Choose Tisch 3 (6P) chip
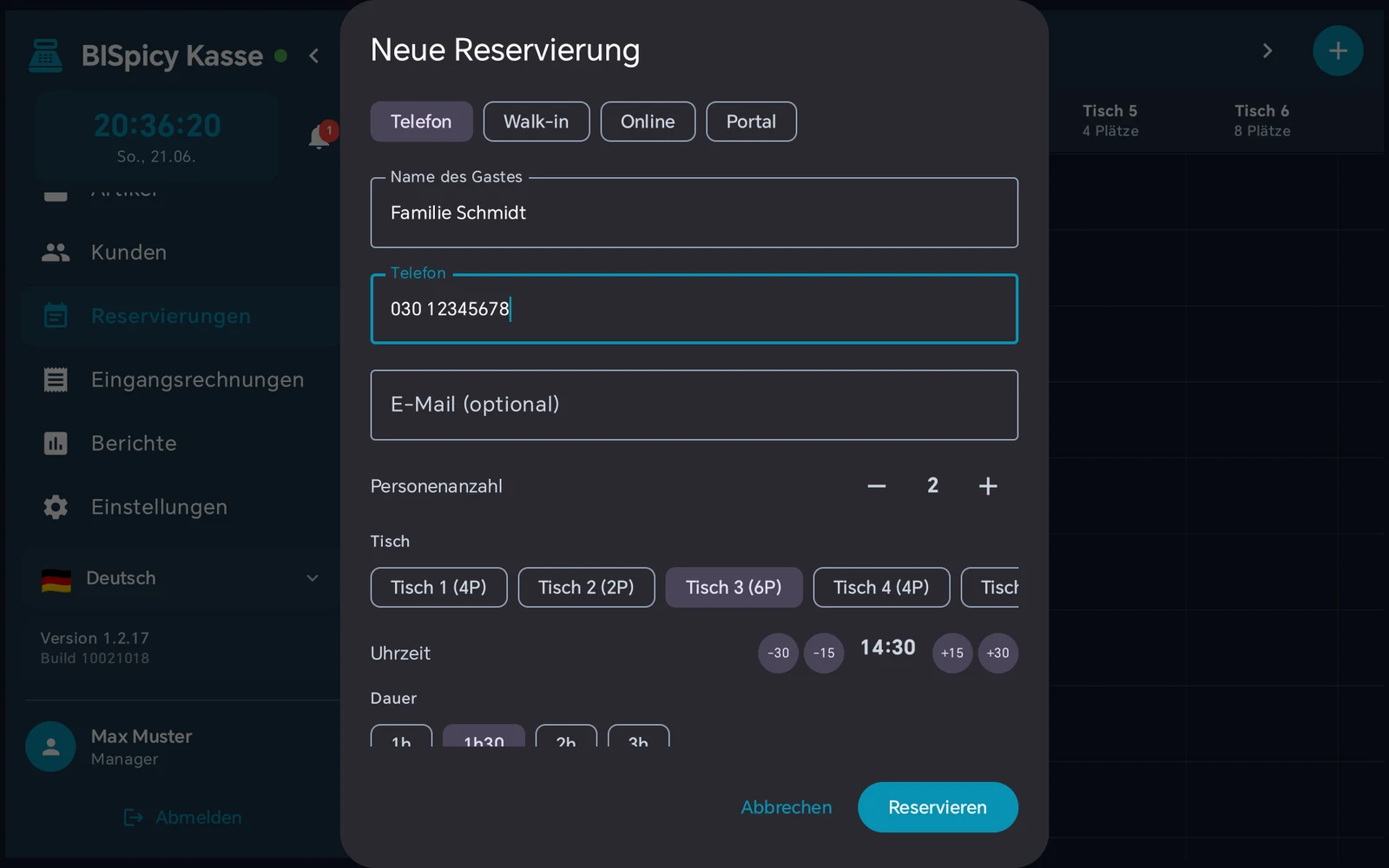 pos(734,588)
